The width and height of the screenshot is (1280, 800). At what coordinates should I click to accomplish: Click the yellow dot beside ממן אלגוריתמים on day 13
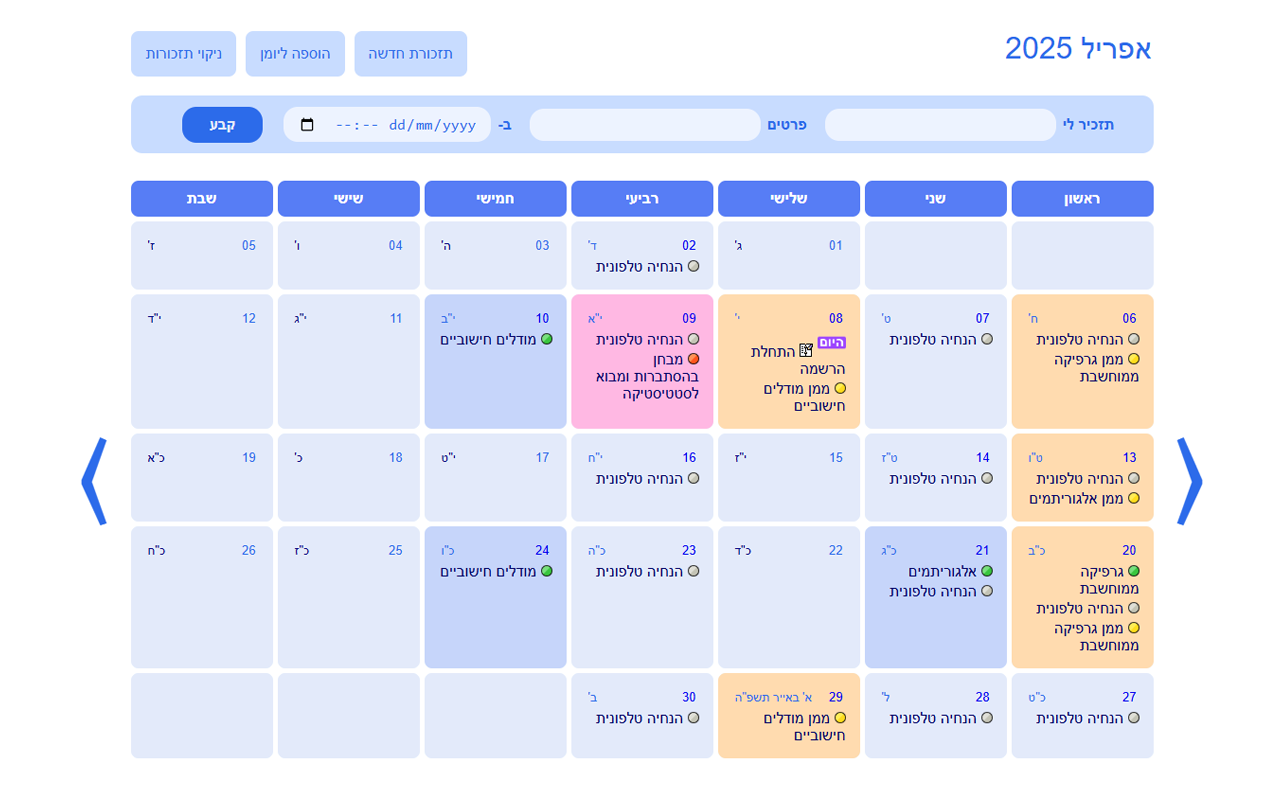click(1133, 498)
